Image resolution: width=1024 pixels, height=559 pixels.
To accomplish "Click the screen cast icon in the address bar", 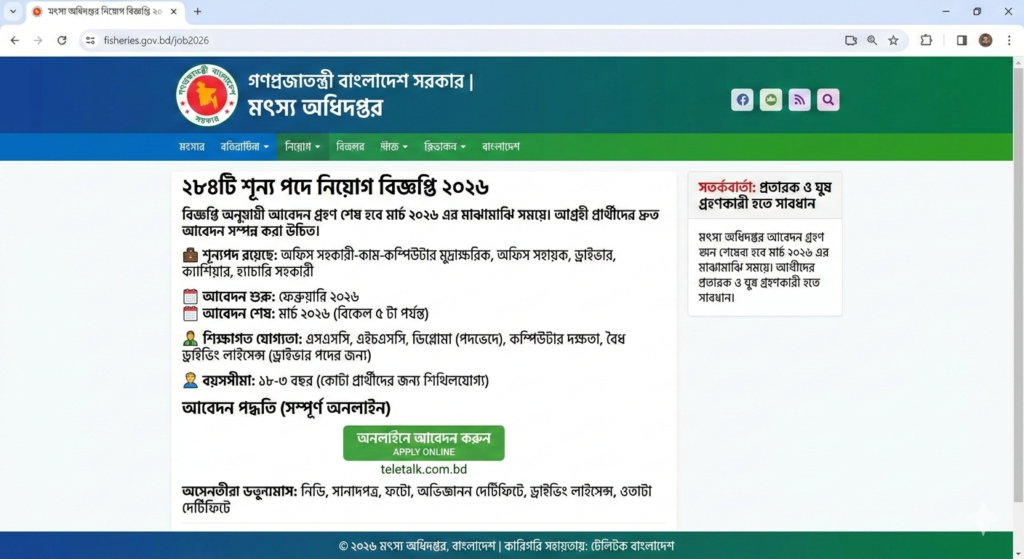I will tap(850, 40).
